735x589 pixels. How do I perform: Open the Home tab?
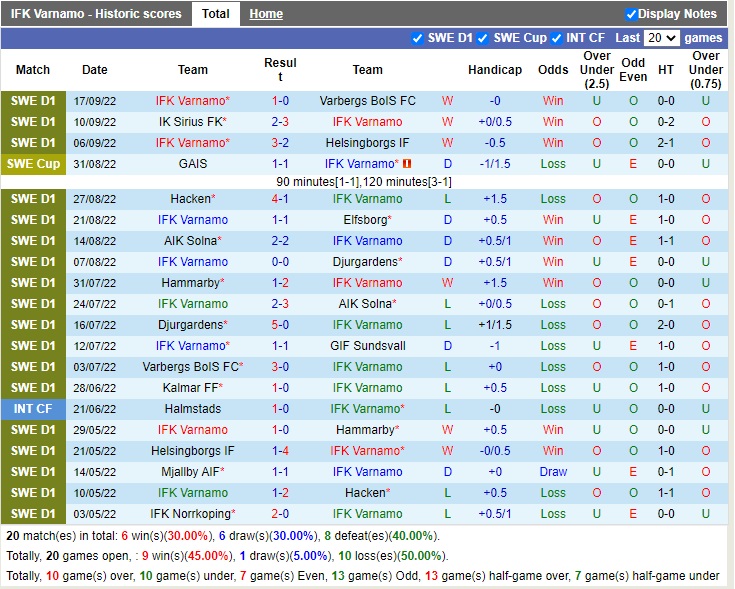tap(266, 14)
